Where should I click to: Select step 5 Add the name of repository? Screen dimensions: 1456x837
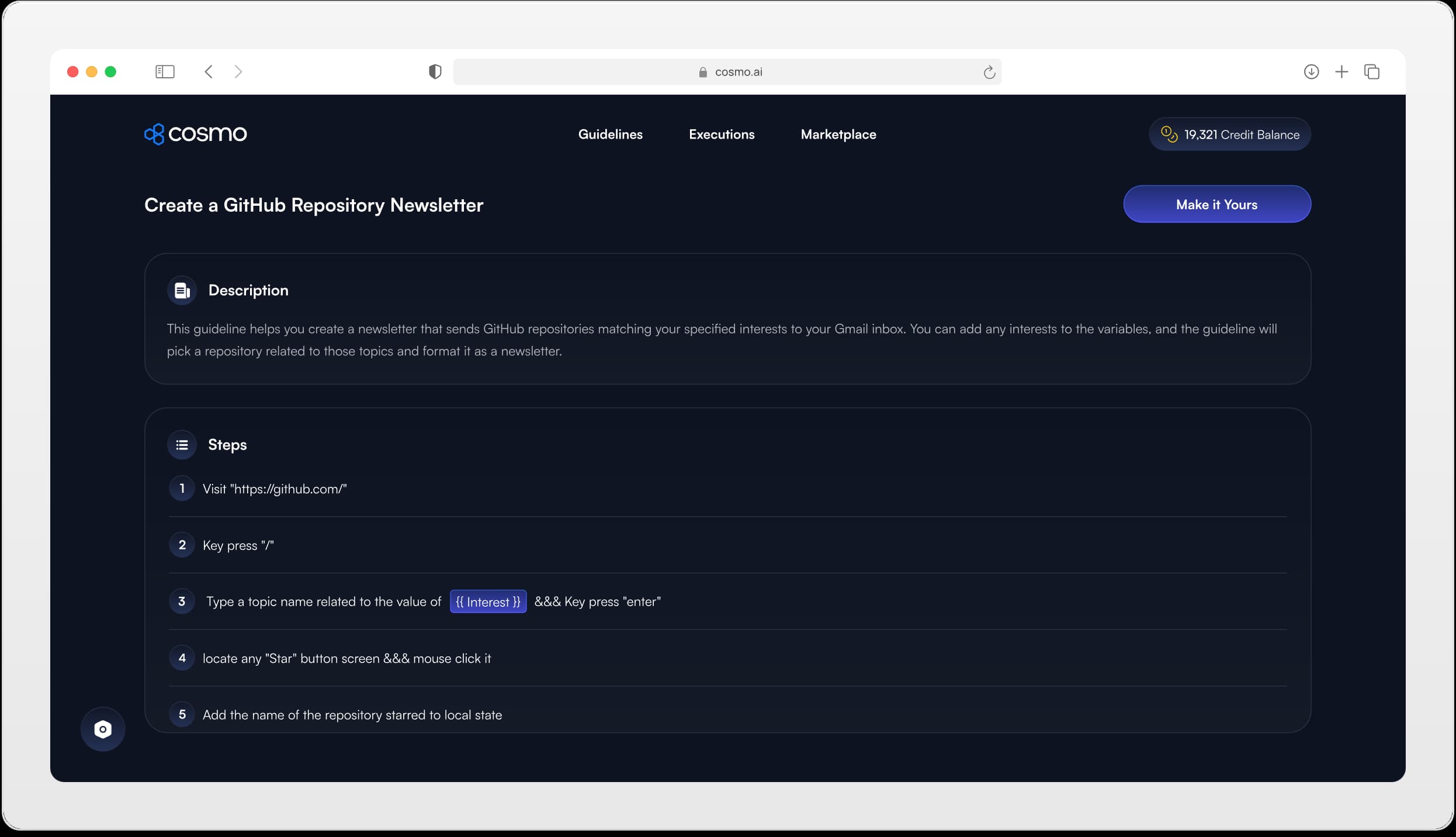[352, 715]
